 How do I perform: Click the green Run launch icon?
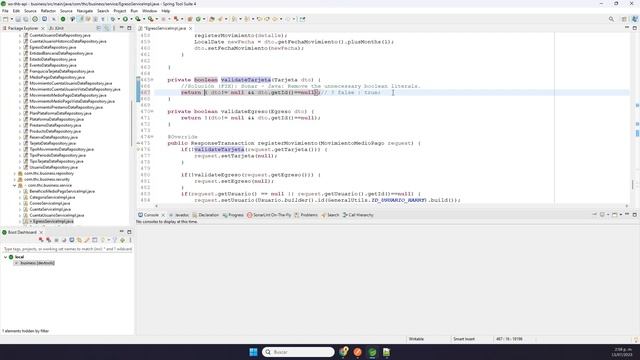tap(125, 19)
